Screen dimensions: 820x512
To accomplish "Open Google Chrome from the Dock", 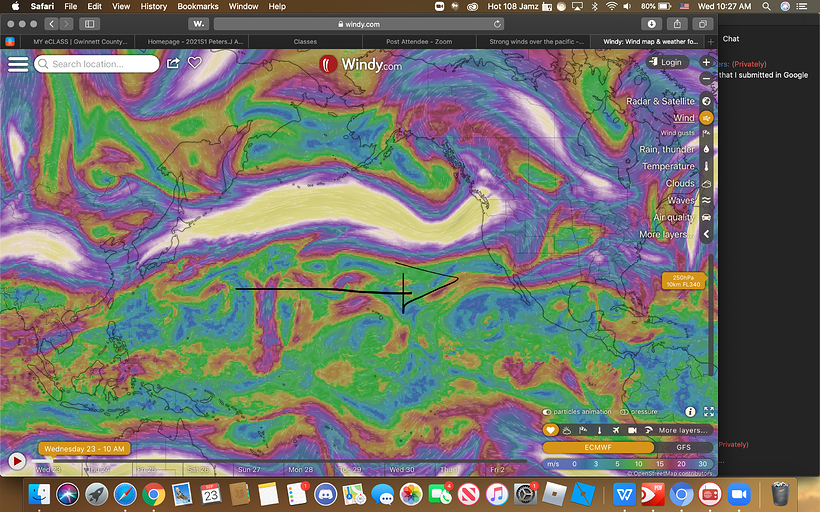I will click(x=154, y=494).
